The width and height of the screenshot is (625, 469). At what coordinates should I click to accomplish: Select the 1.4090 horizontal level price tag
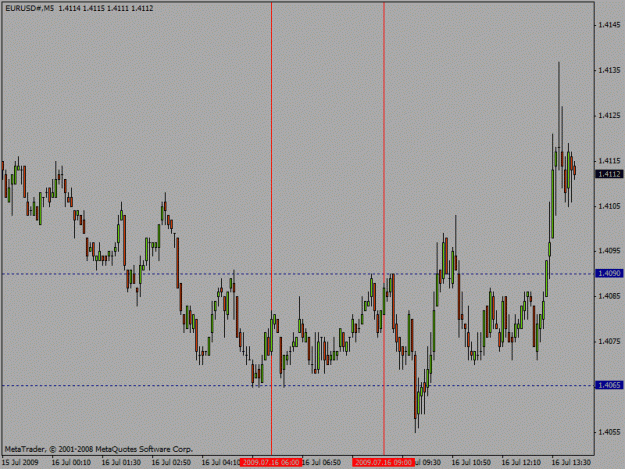click(609, 273)
